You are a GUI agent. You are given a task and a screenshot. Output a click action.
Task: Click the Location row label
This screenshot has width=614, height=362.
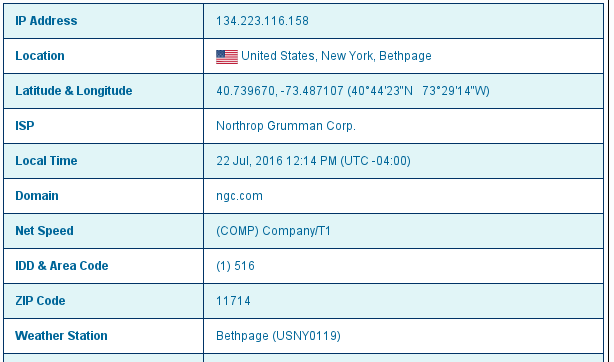click(x=40, y=56)
